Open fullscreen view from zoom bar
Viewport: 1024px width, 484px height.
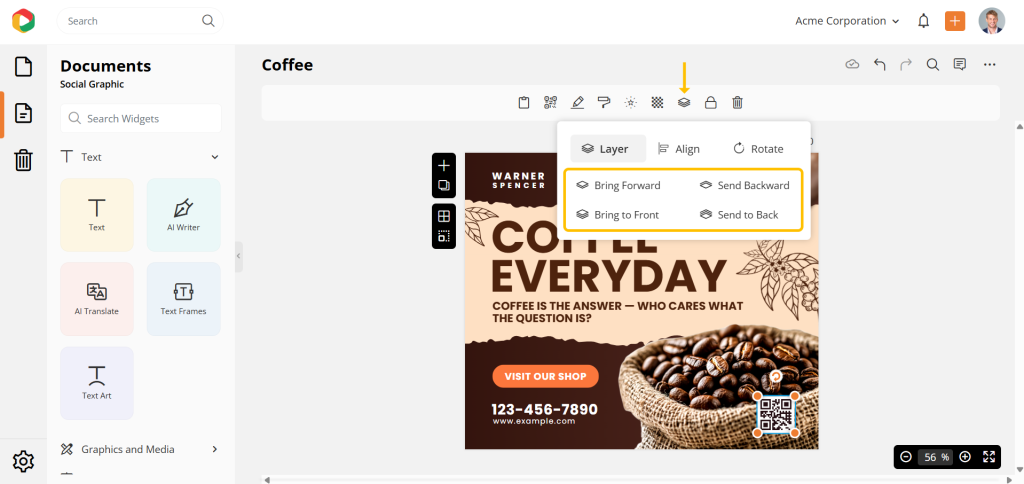tap(989, 457)
